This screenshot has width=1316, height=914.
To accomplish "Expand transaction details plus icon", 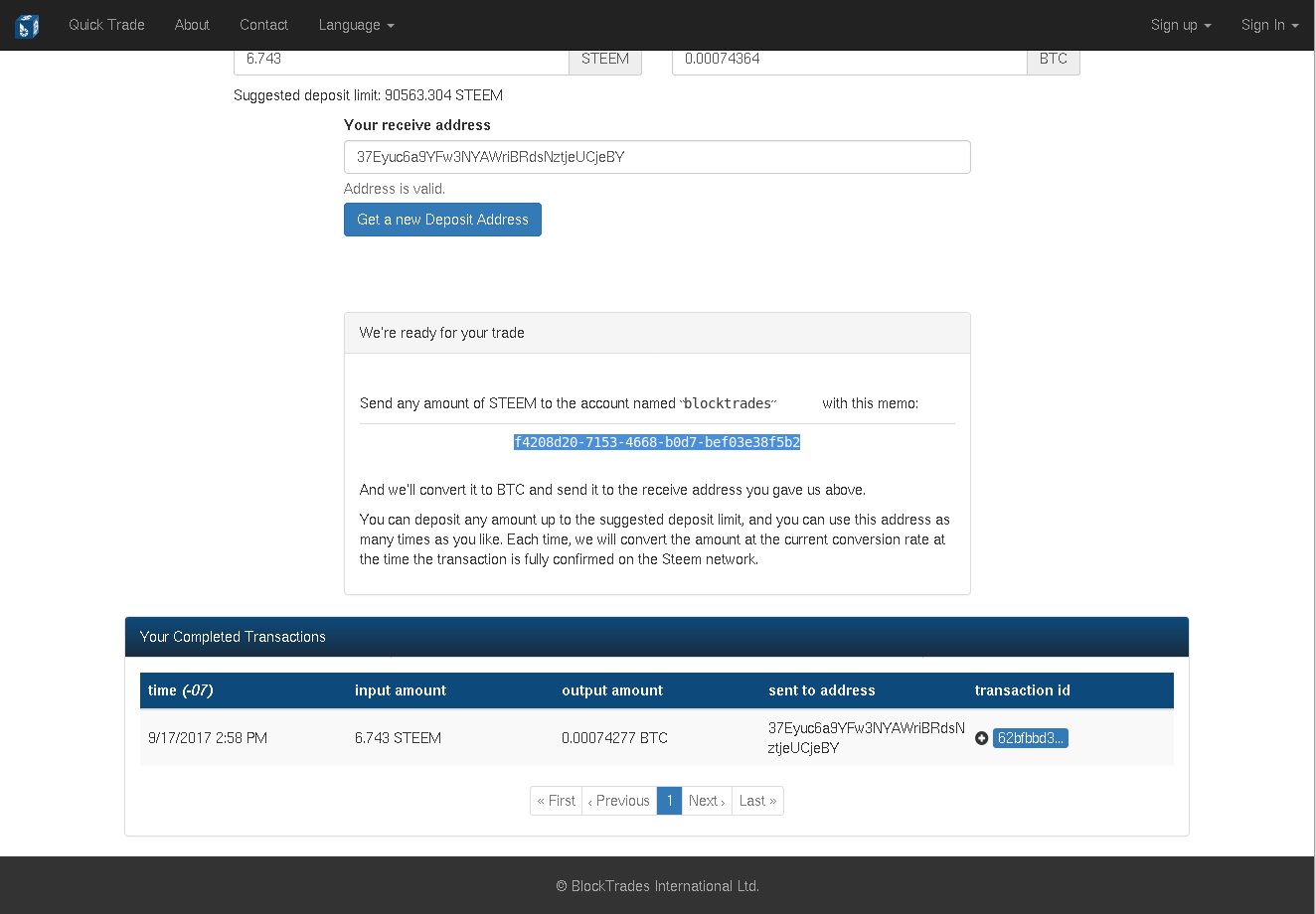I will [x=982, y=738].
